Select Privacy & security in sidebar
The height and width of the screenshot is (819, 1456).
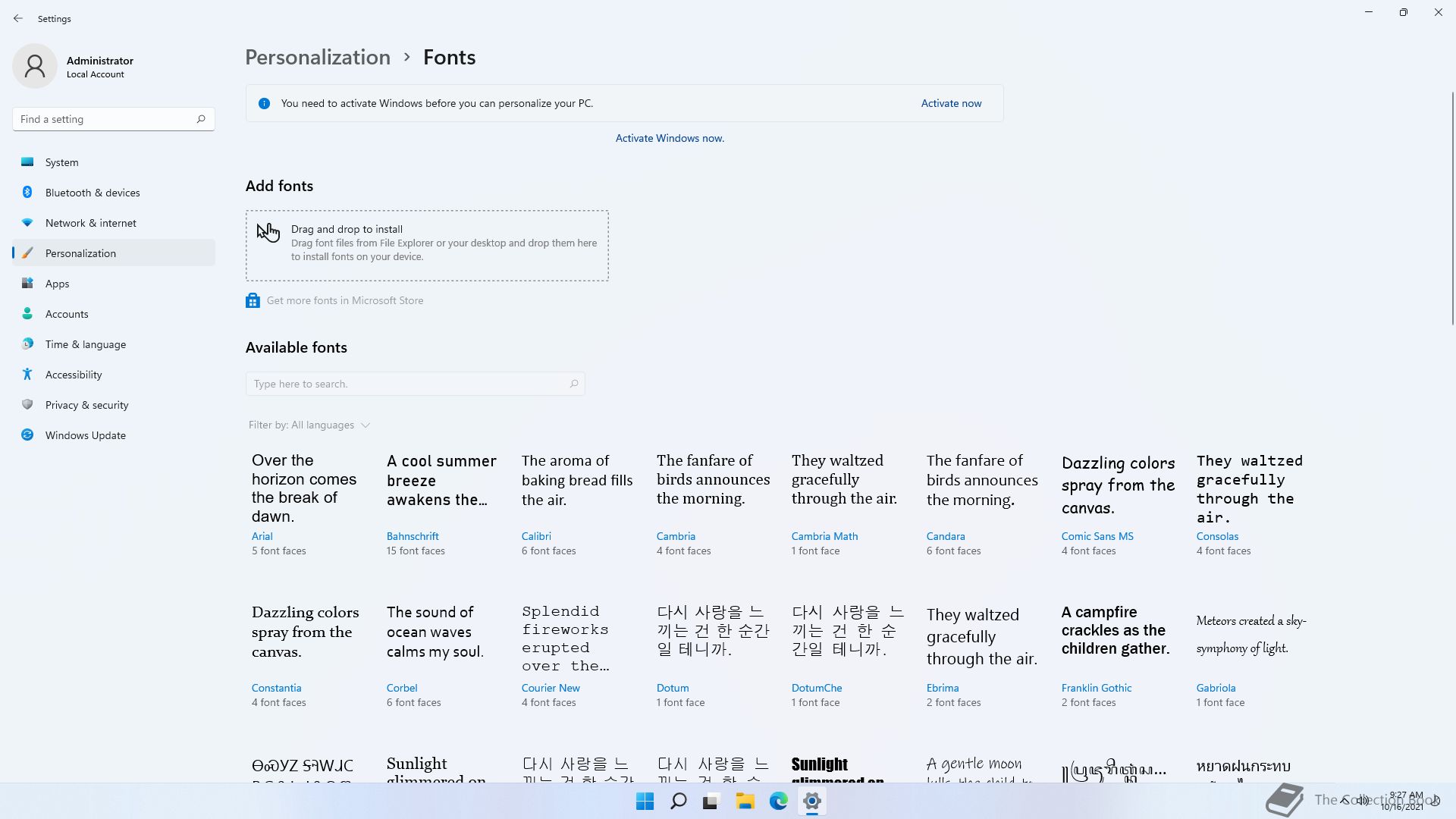pyautogui.click(x=114, y=404)
